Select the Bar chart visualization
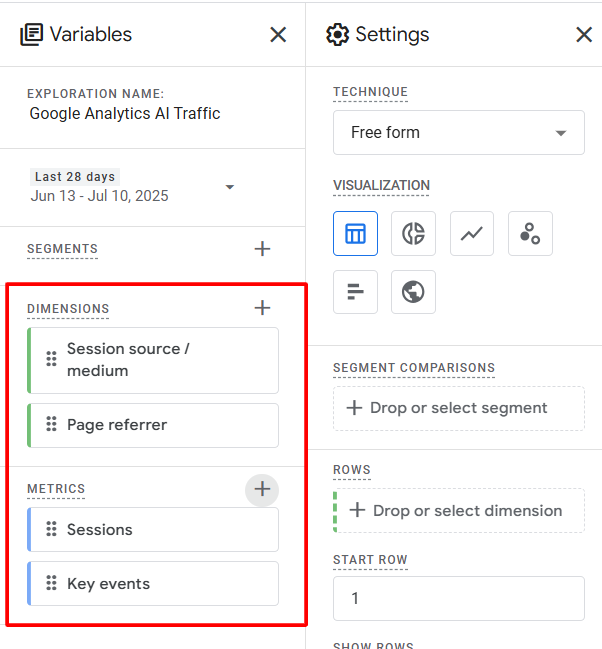This screenshot has width=602, height=649. coord(355,292)
